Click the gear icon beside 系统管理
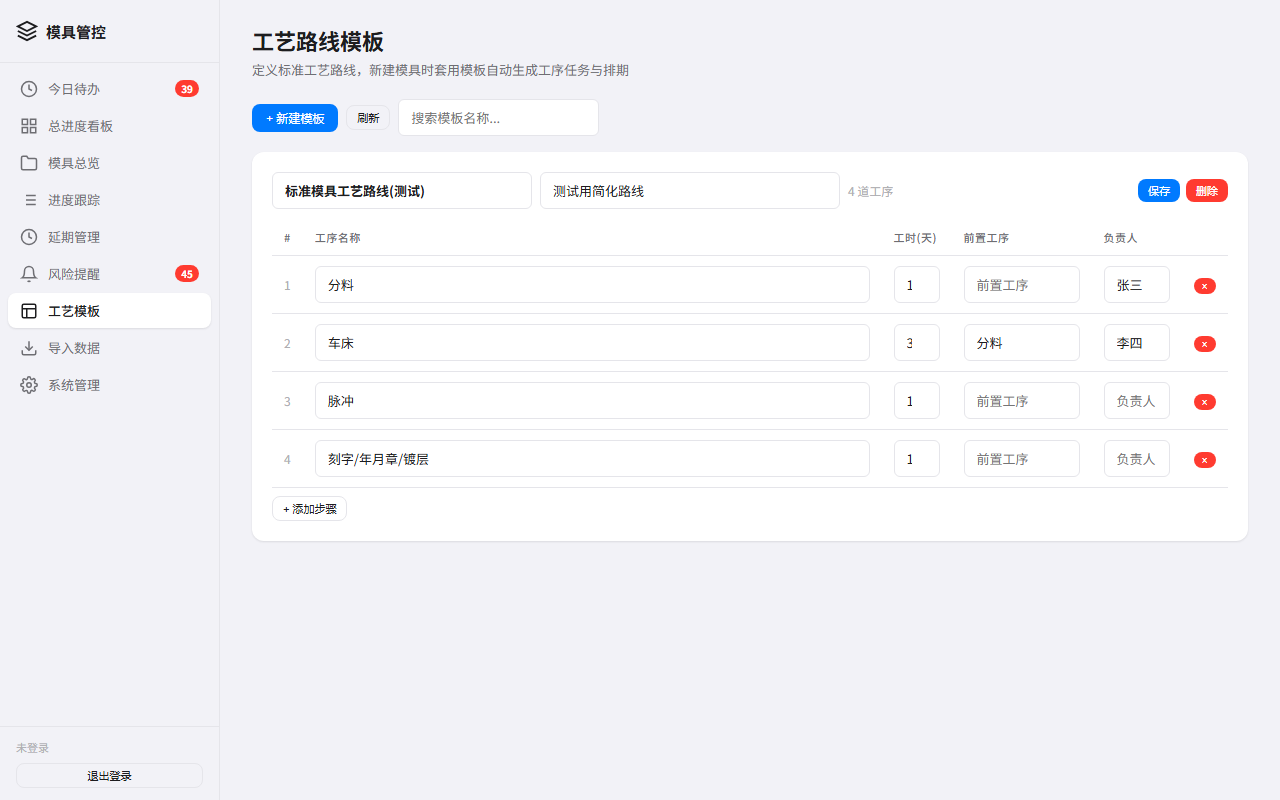The image size is (1280, 800). point(29,385)
